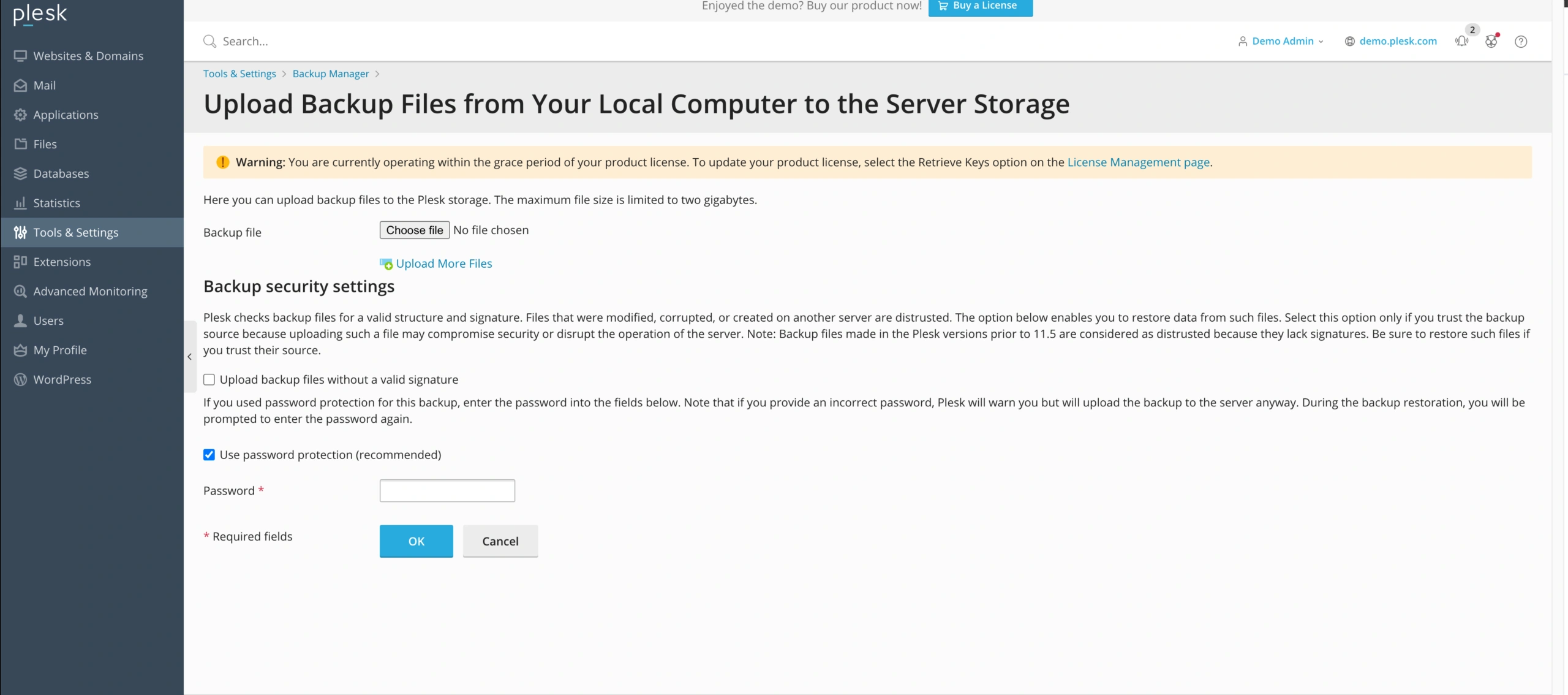Click the My Profile icon
The width and height of the screenshot is (1568, 695).
[20, 350]
